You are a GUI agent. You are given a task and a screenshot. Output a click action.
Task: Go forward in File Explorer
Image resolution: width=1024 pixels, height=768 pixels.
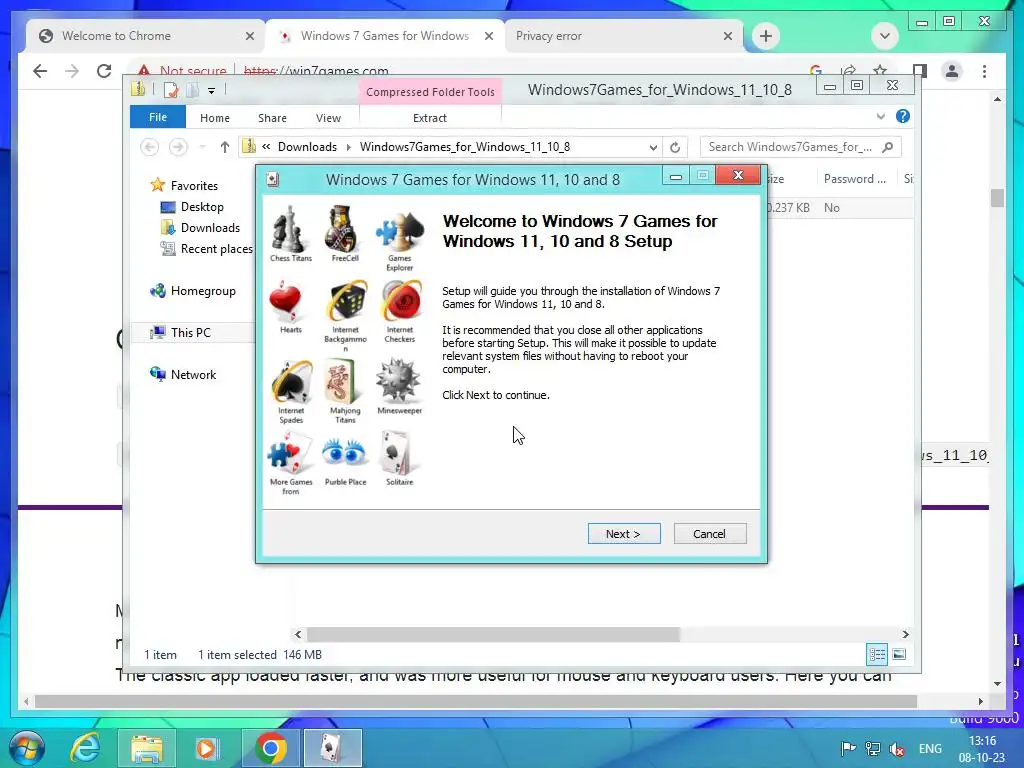coord(178,147)
